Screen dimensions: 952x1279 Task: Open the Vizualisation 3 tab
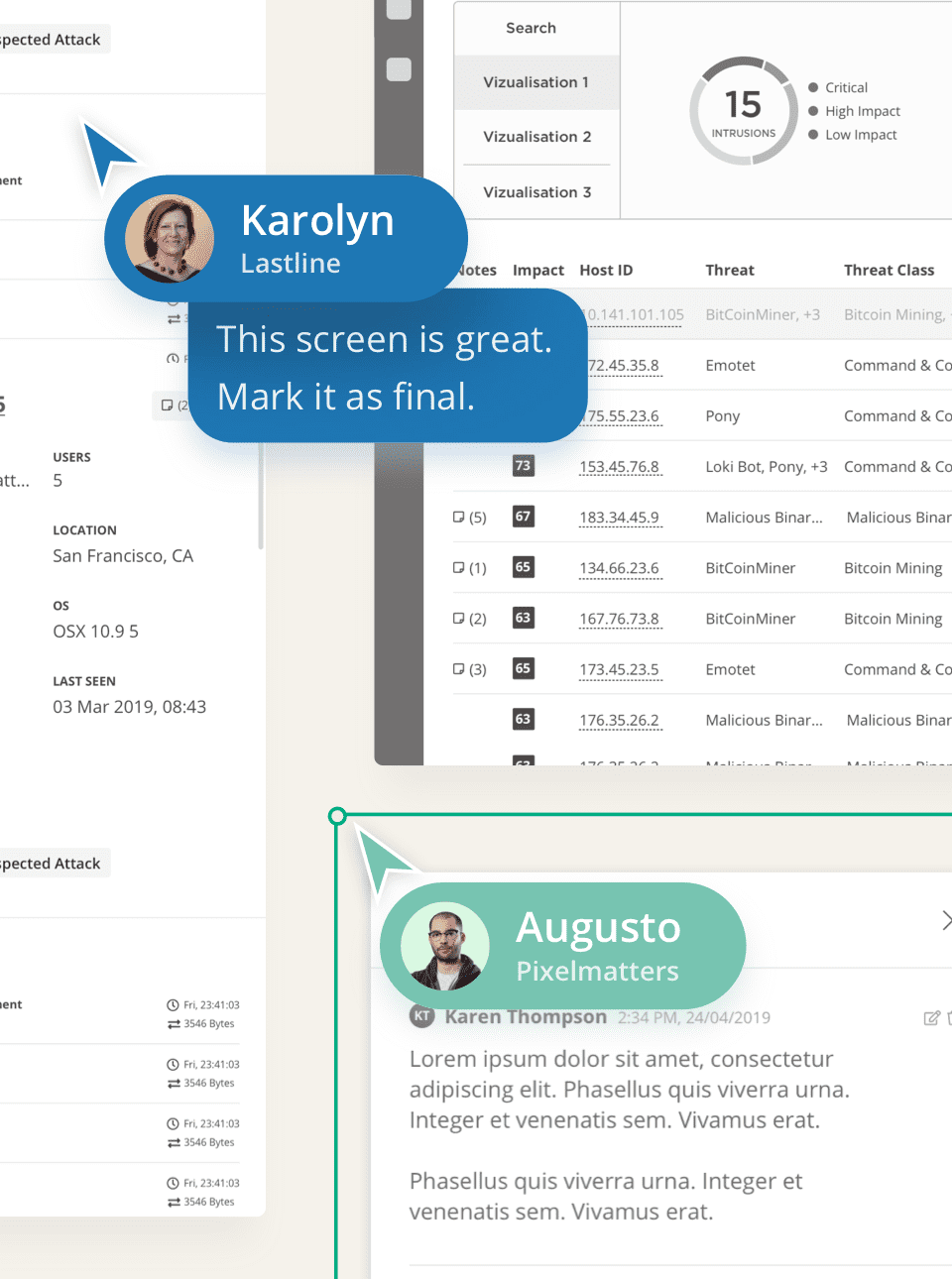click(536, 192)
